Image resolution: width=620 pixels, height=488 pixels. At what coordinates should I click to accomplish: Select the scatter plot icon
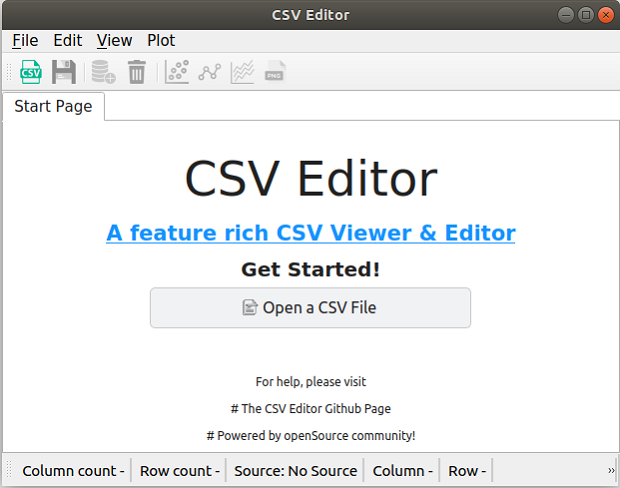[177, 72]
